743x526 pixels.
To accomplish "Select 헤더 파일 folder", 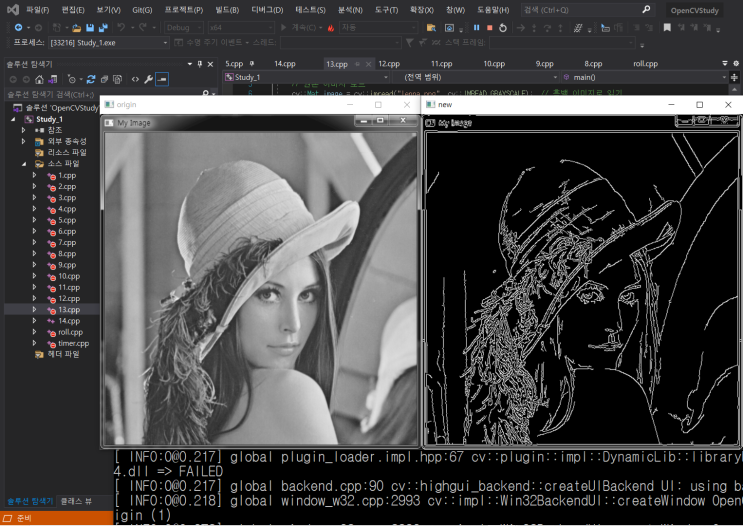I will pyautogui.click(x=63, y=354).
